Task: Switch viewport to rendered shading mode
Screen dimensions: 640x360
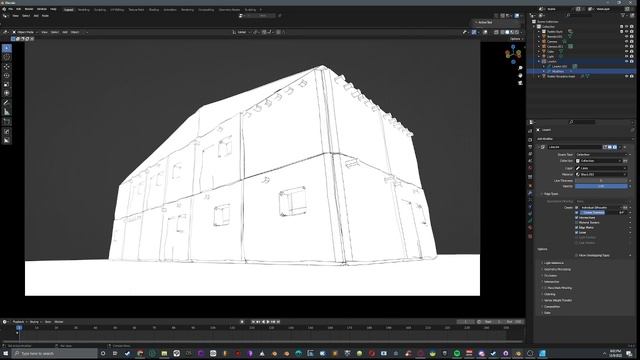Action: 517,32
